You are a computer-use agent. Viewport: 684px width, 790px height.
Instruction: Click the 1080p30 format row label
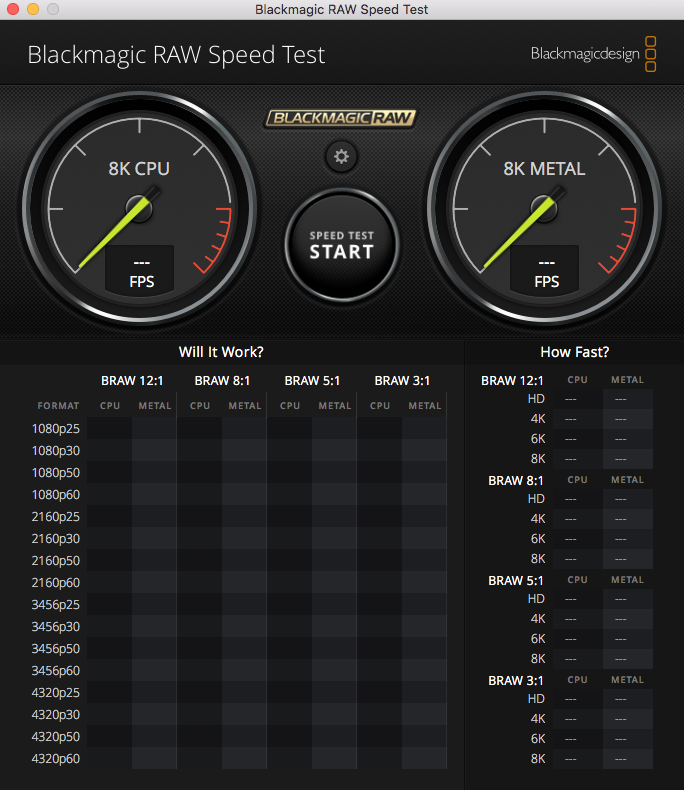pyautogui.click(x=56, y=451)
